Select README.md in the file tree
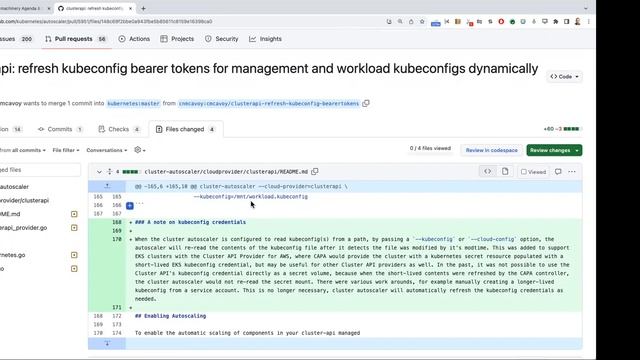This screenshot has height=360, width=640. (10, 214)
